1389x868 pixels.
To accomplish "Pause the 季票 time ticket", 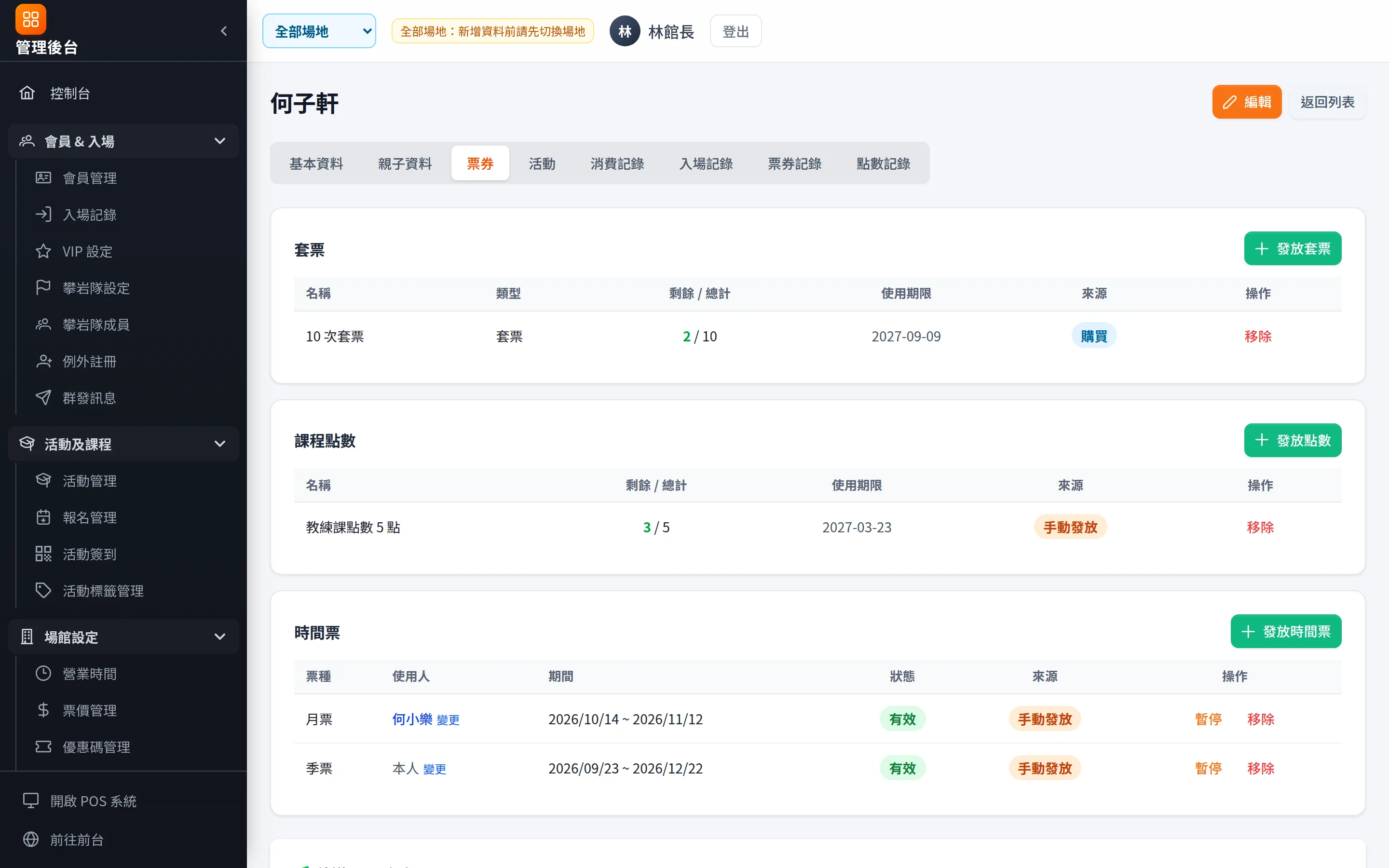I will [x=1208, y=768].
